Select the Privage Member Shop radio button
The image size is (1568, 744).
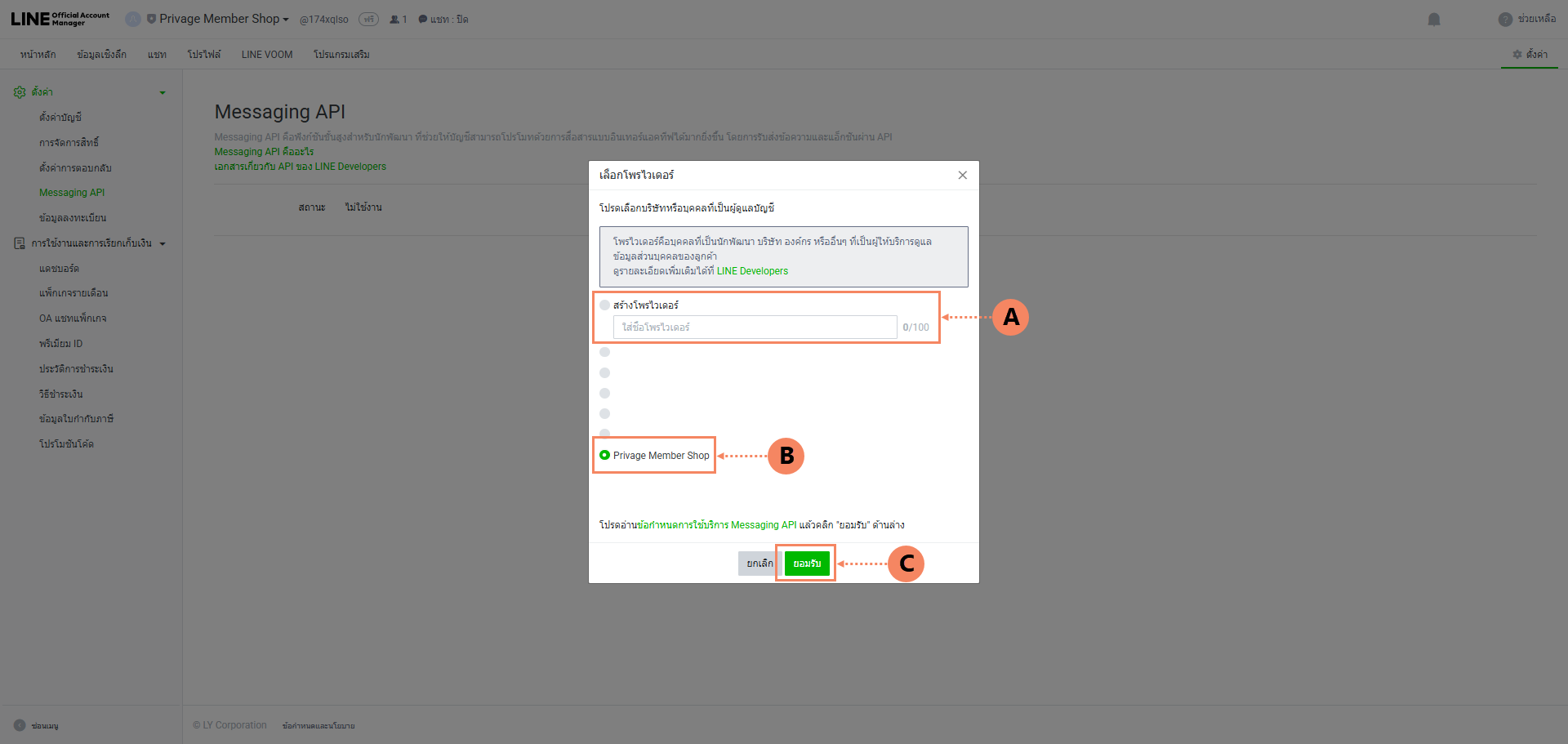tap(604, 456)
